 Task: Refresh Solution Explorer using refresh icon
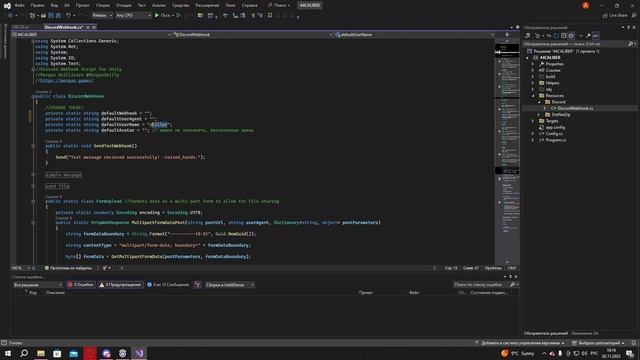pyautogui.click(x=556, y=36)
